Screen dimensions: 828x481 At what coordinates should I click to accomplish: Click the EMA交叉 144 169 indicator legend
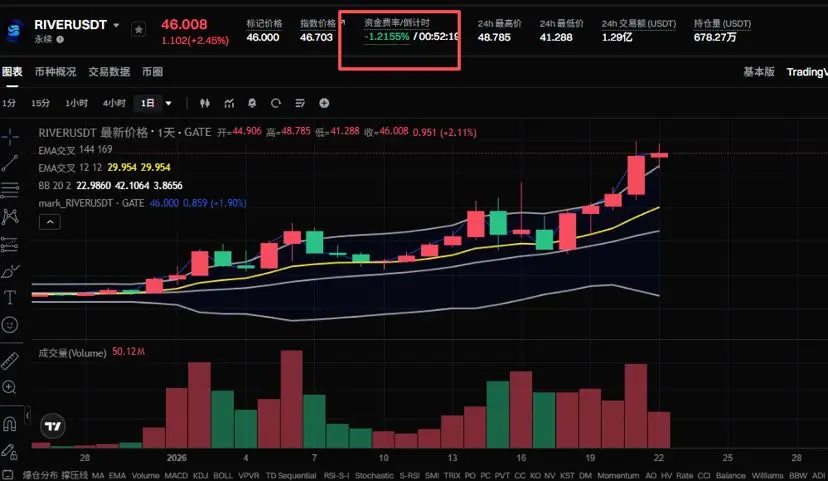[75, 150]
